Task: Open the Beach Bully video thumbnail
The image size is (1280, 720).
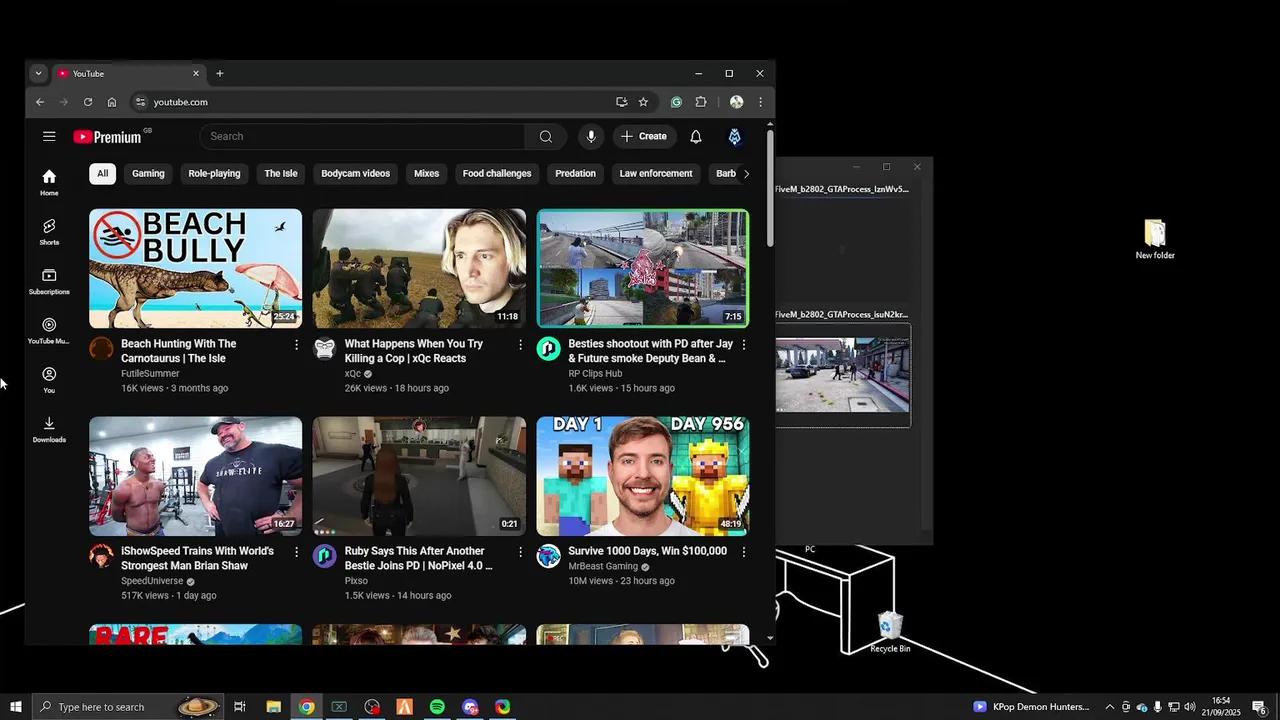Action: 195,268
